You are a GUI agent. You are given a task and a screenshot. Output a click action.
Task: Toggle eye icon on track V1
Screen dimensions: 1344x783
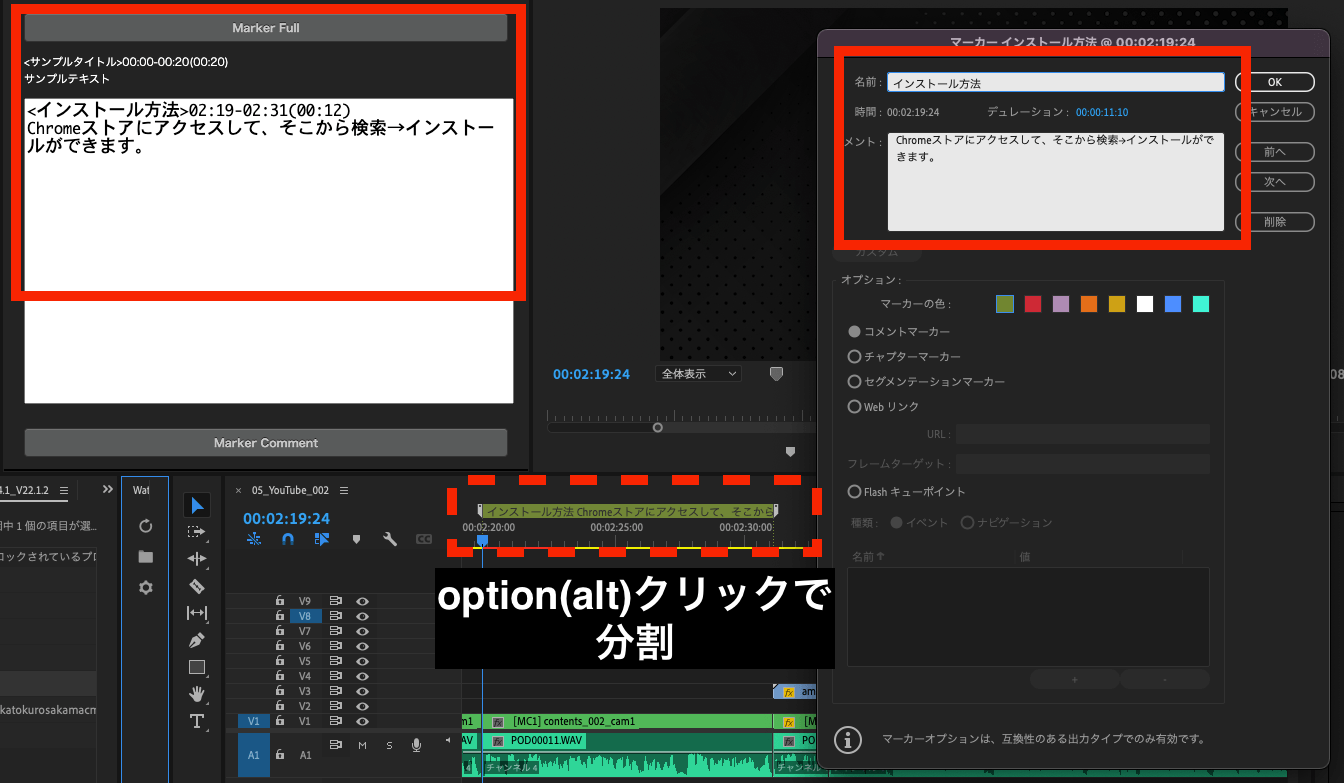(363, 721)
